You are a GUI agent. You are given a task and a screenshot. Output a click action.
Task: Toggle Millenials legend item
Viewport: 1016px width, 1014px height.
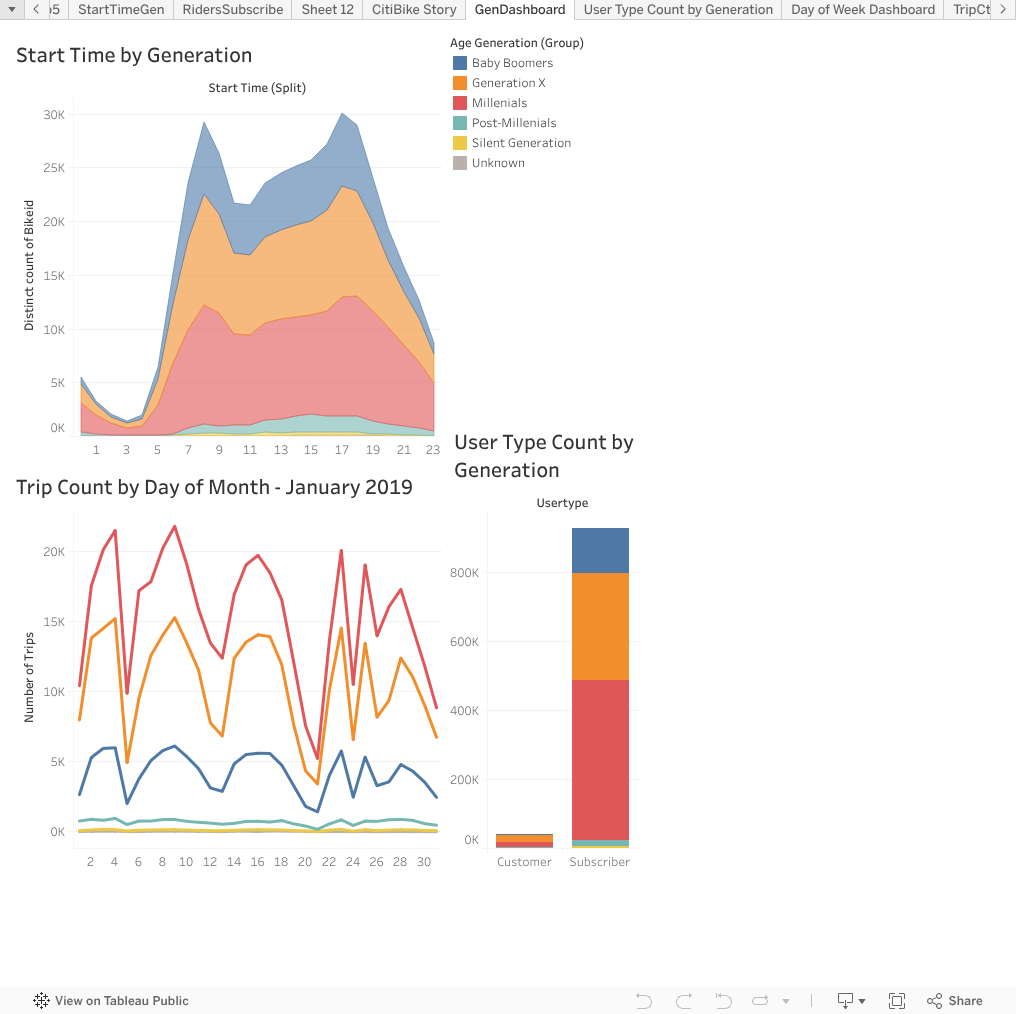[499, 103]
